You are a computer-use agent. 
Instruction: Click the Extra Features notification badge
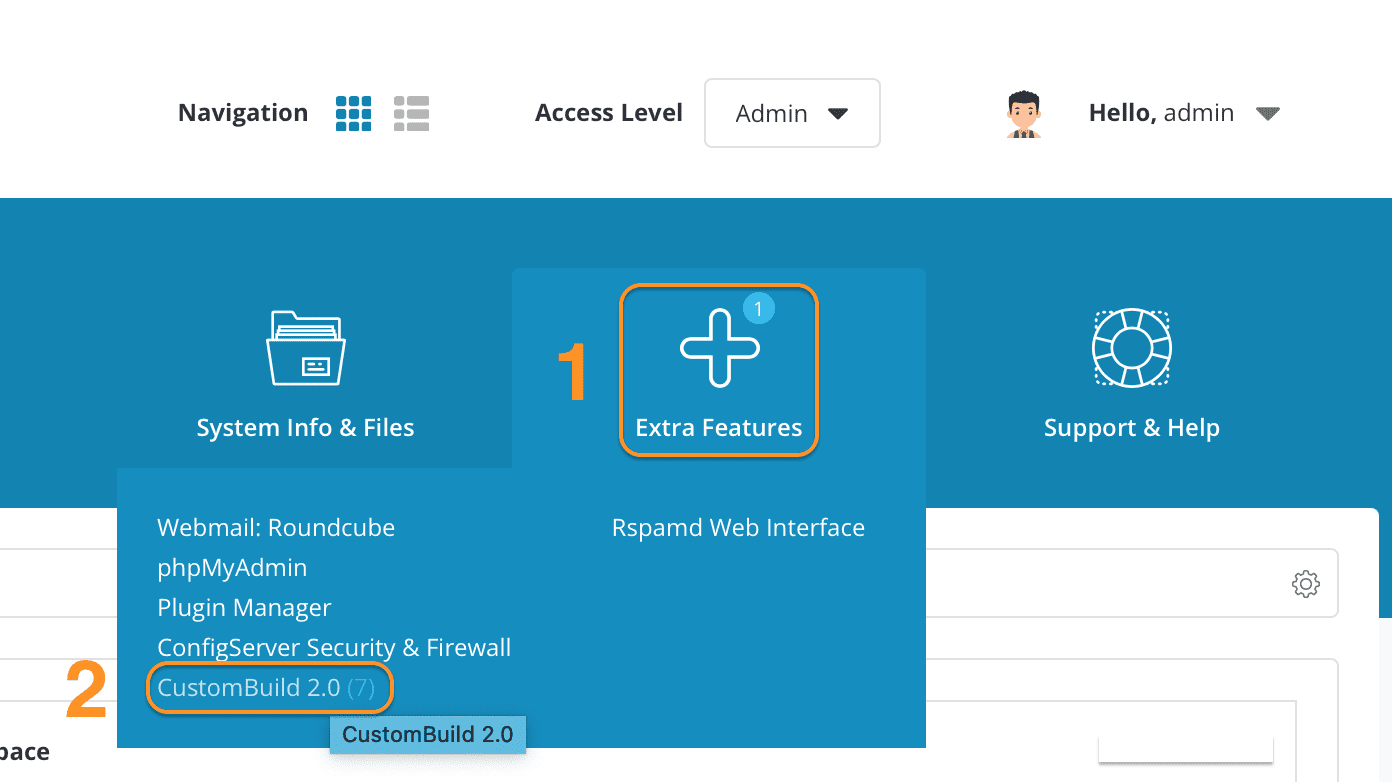758,310
